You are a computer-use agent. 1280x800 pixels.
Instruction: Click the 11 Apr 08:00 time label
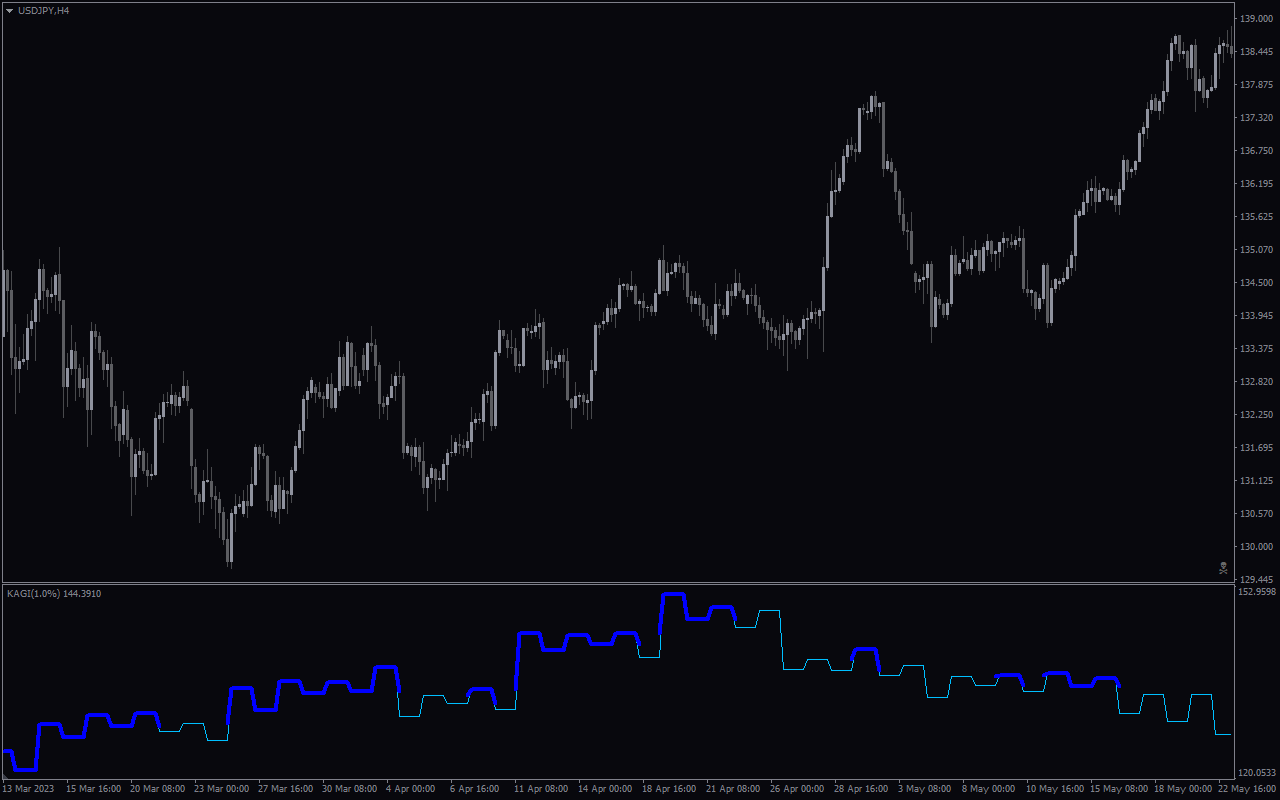click(x=542, y=789)
